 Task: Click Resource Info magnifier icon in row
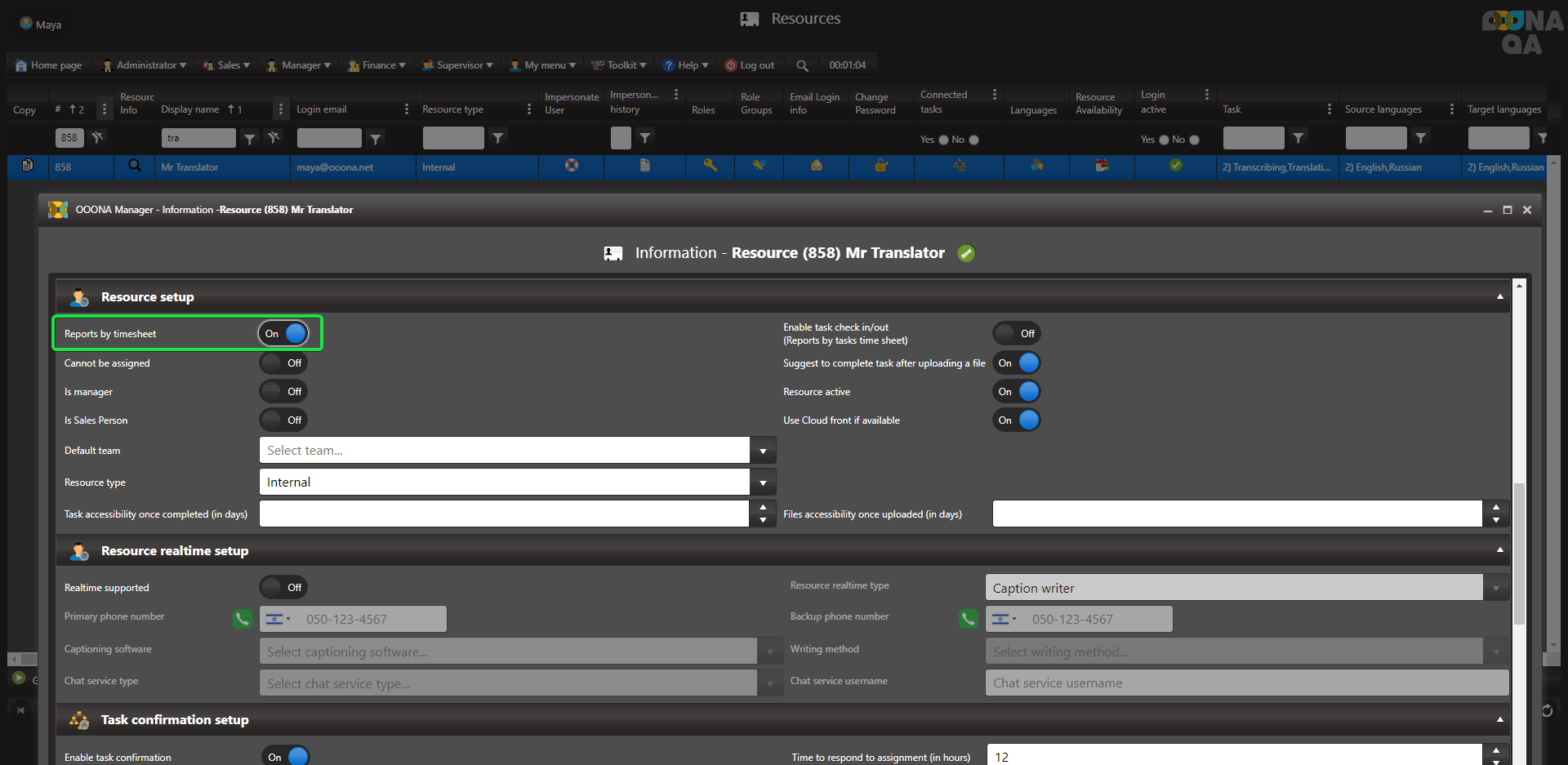(135, 166)
